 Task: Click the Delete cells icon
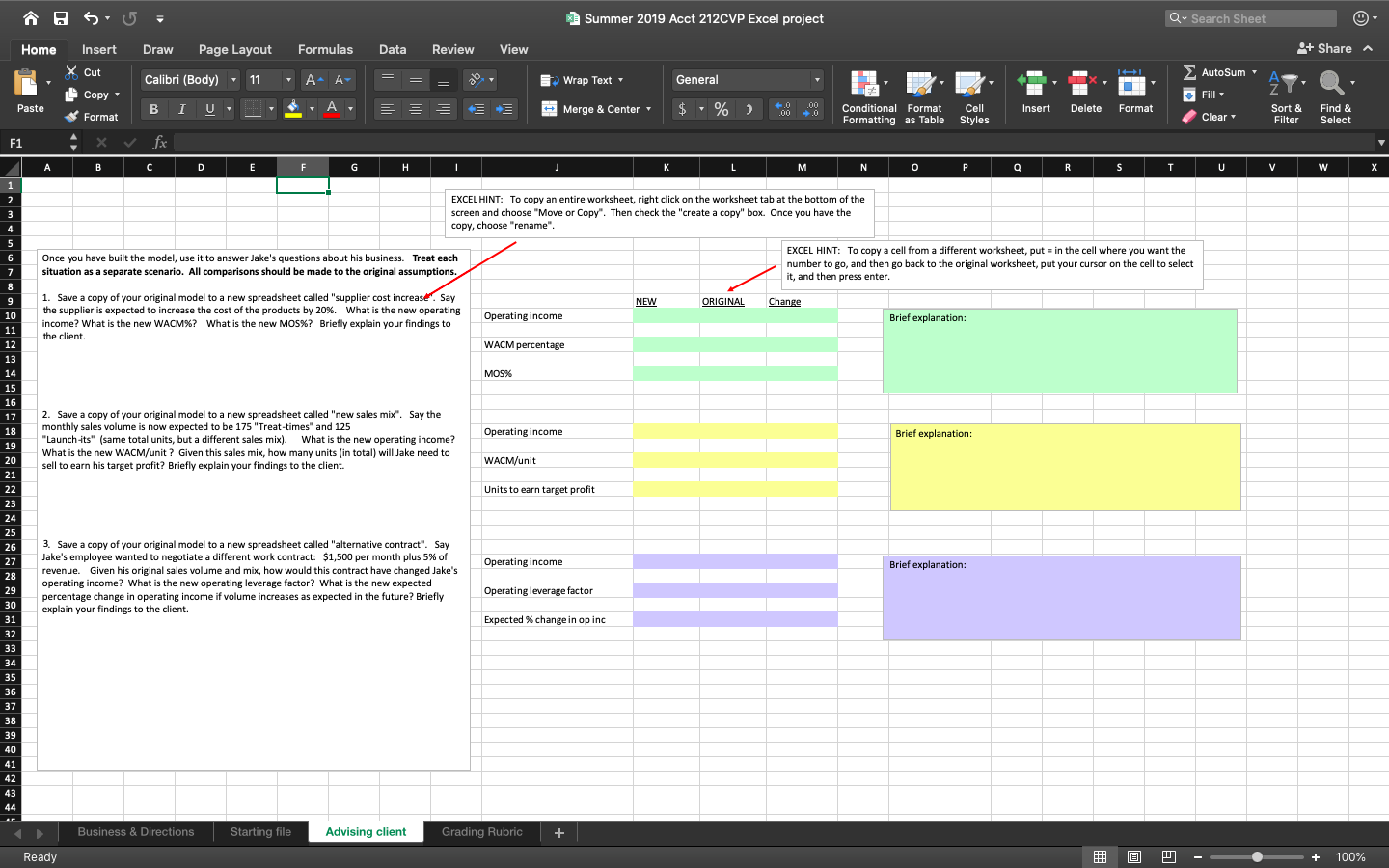pyautogui.click(x=1080, y=84)
